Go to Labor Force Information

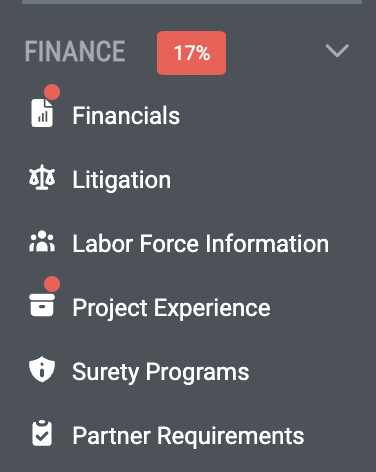[201, 244]
